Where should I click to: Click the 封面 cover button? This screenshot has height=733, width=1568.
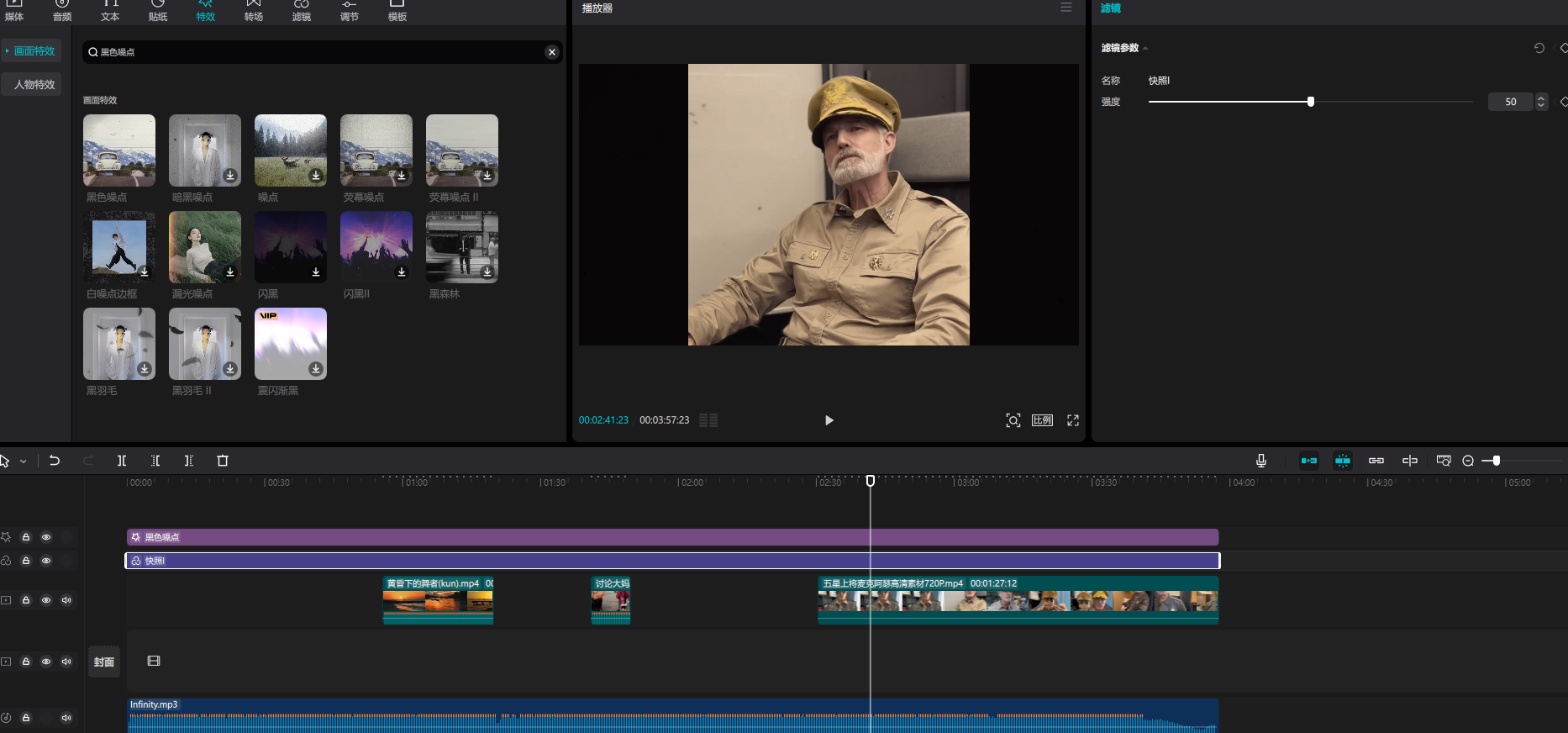[x=104, y=662]
